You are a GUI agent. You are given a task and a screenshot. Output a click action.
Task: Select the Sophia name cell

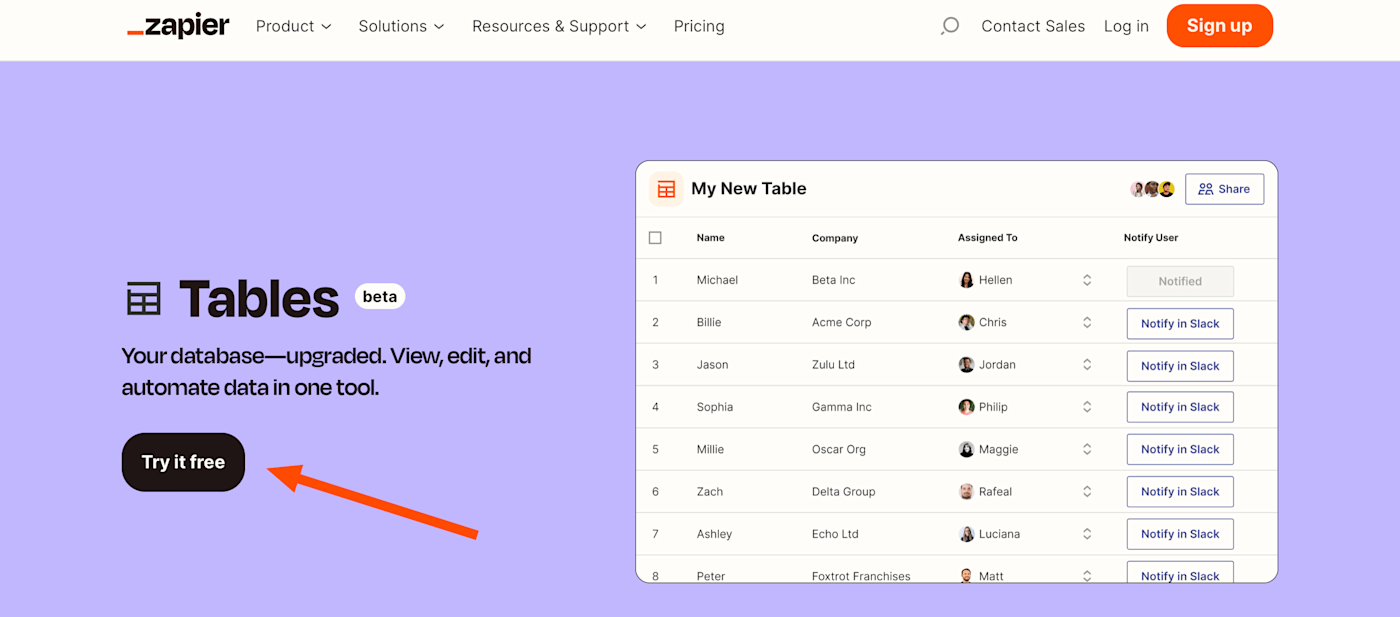point(715,407)
